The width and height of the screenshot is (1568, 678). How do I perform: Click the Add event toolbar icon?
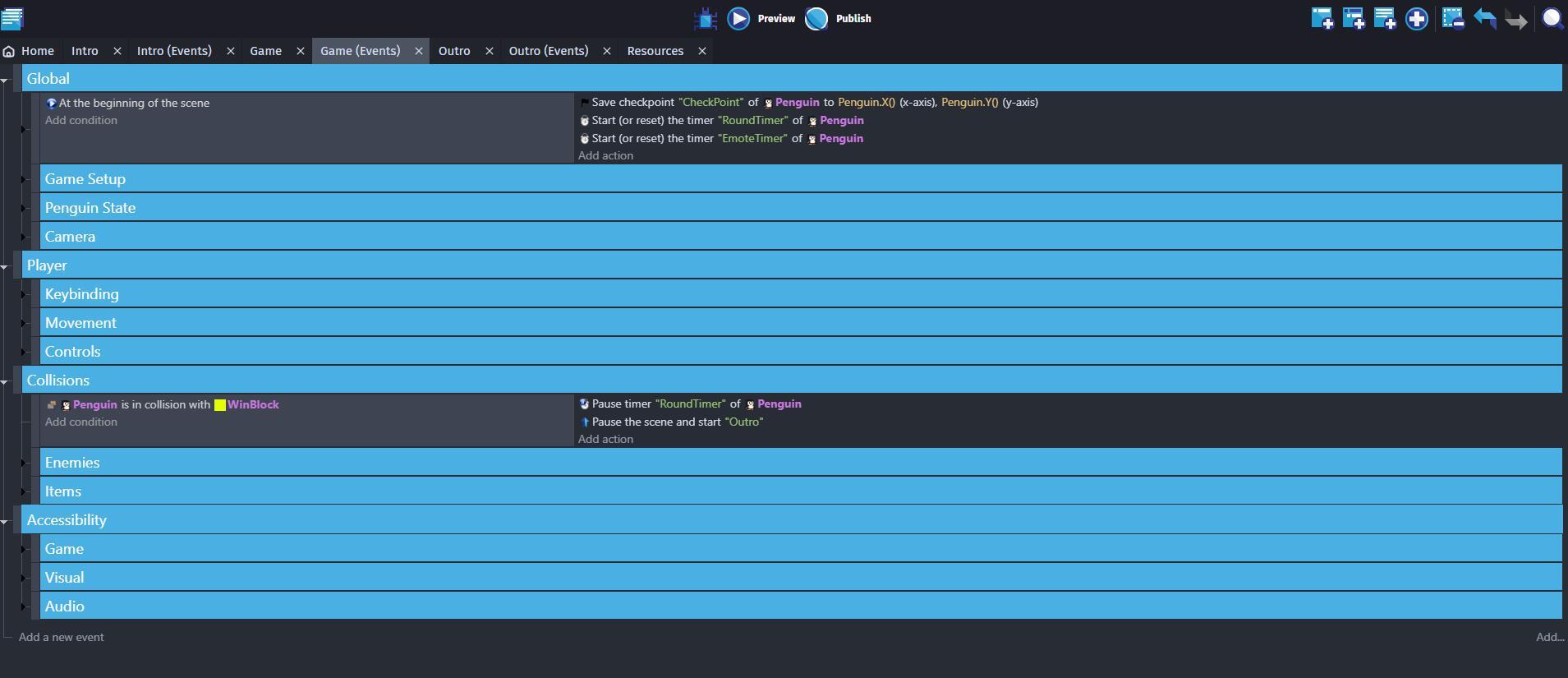[x=1322, y=18]
